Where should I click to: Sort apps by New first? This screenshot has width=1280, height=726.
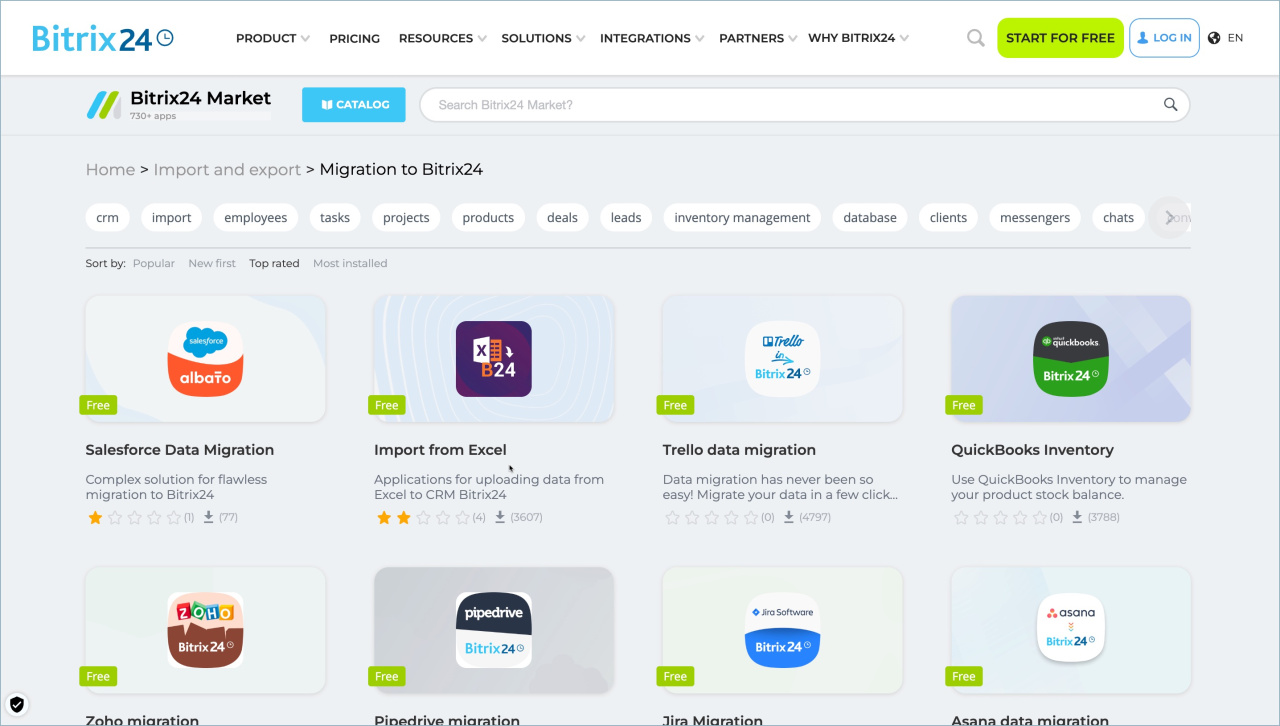click(212, 264)
